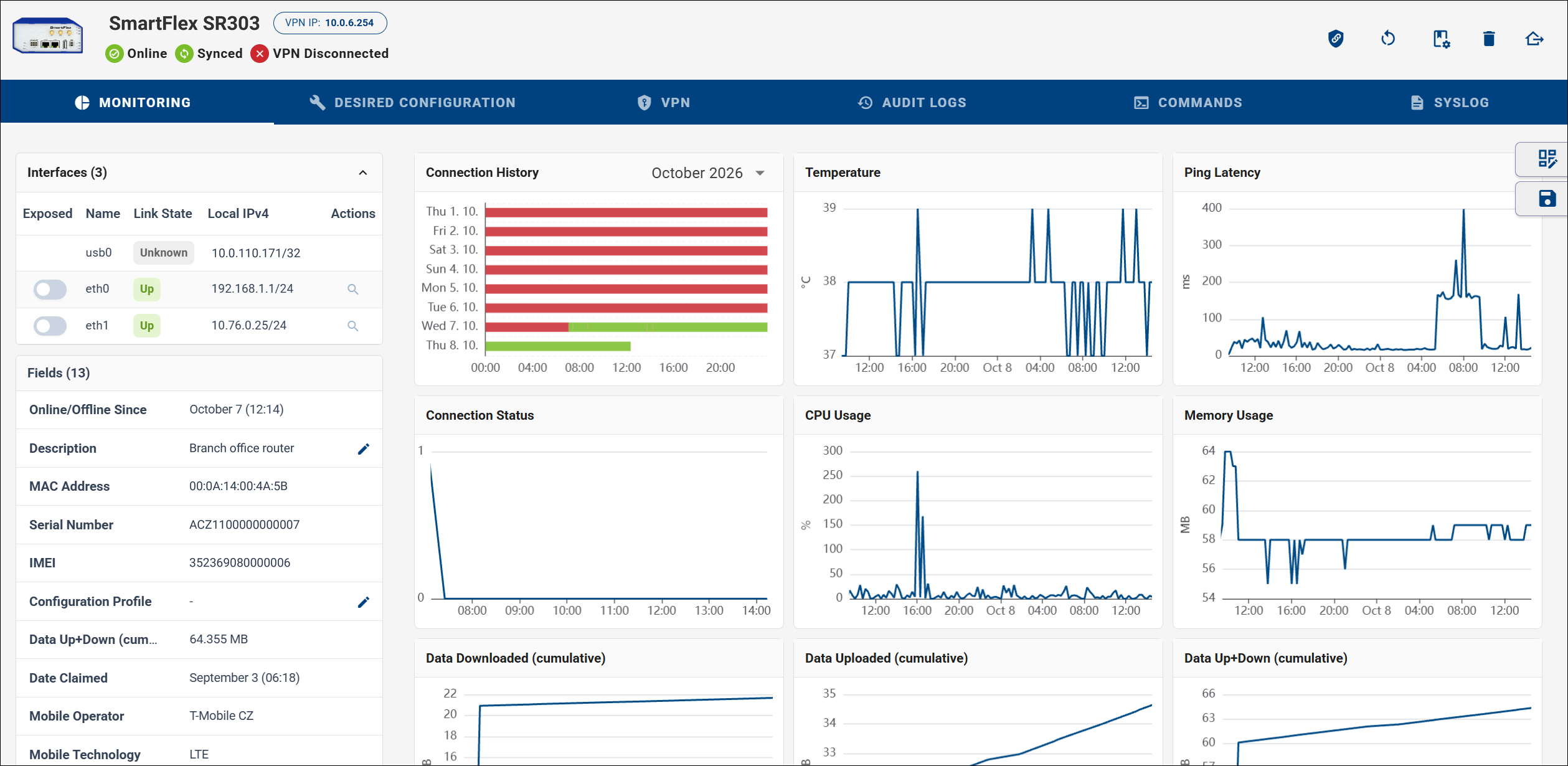This screenshot has height=766, width=1568.
Task: Click the green Synced status icon
Action: pyautogui.click(x=184, y=54)
